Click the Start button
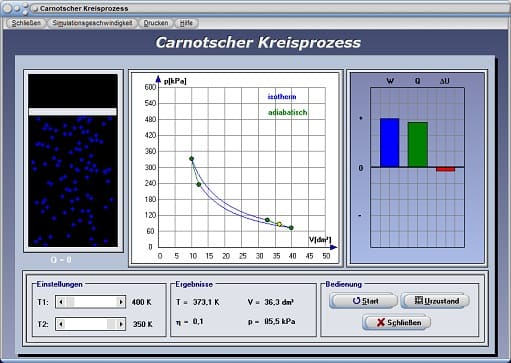511x363 pixels. (363, 301)
